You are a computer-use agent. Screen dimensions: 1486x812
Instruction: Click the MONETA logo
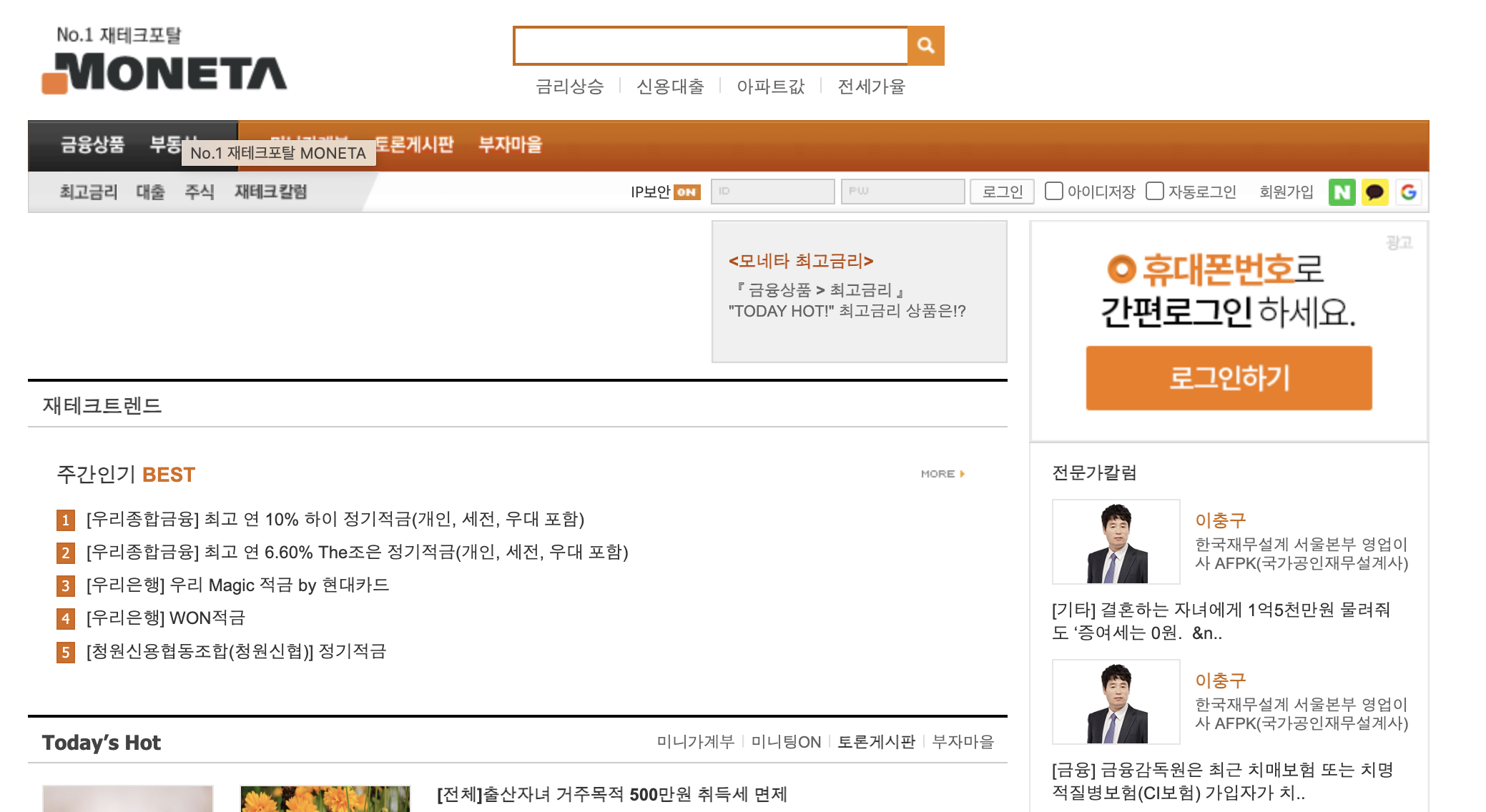coord(166,71)
